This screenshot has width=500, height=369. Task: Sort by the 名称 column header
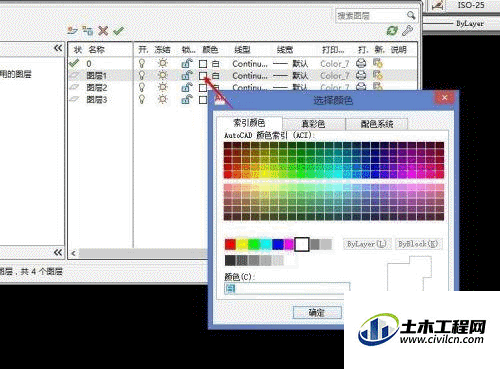pos(97,50)
